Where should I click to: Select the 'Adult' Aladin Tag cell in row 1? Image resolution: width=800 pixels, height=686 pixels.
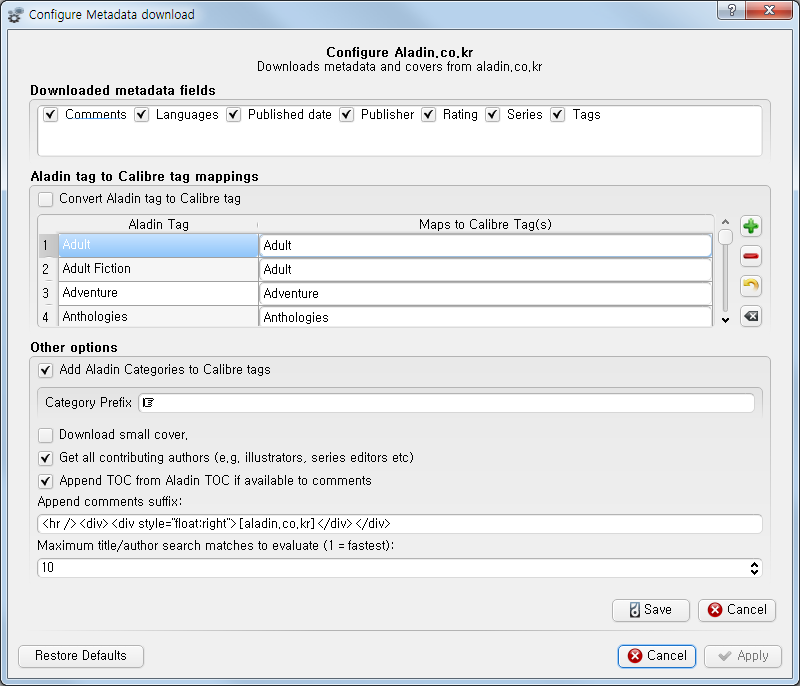pos(158,245)
